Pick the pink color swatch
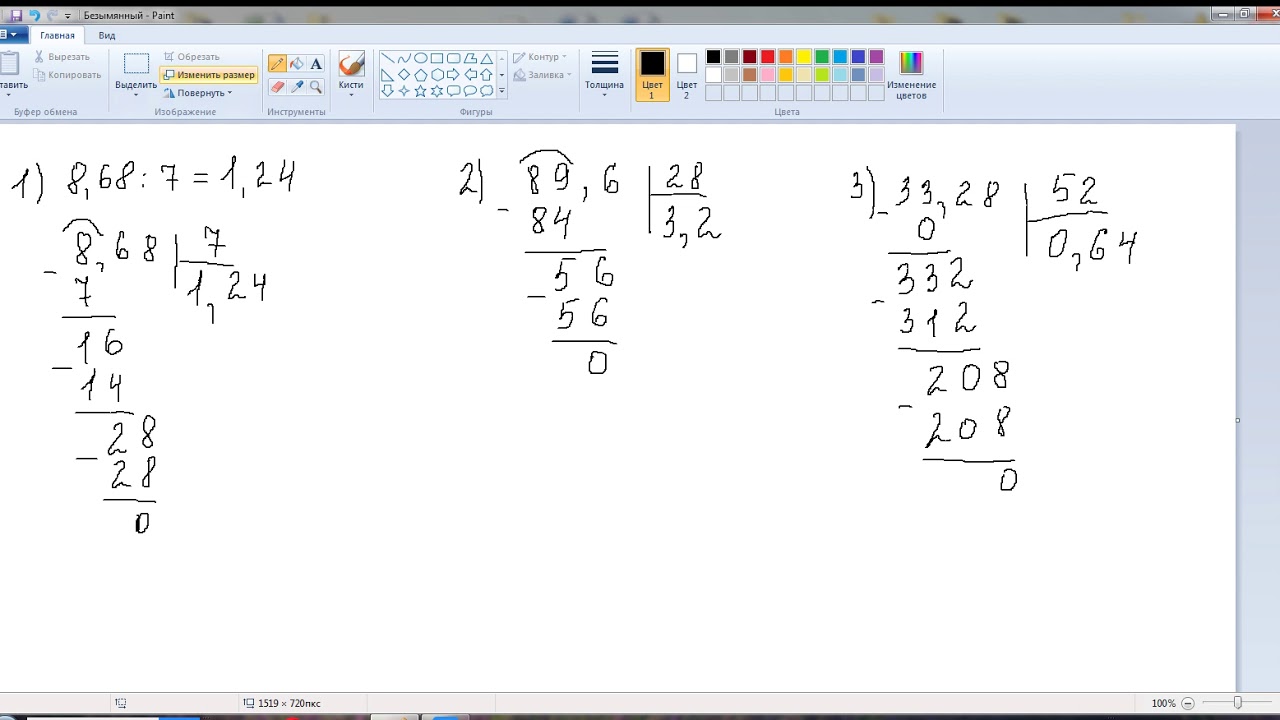Screen dimensions: 1280x720 [x=767, y=75]
